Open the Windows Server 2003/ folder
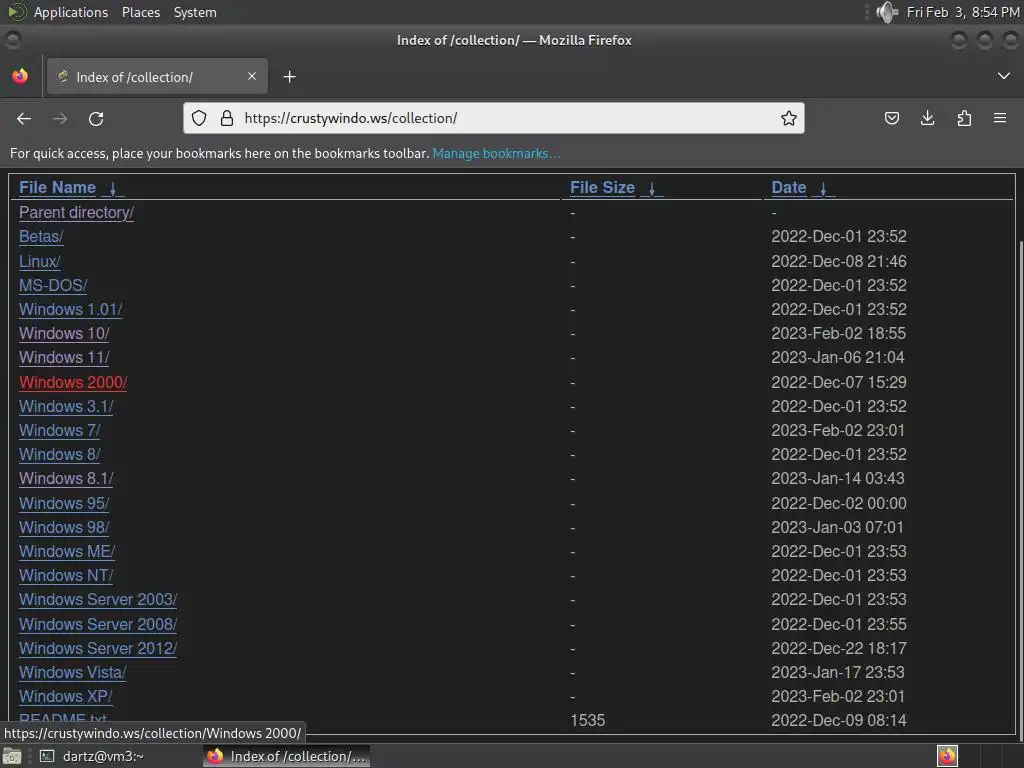This screenshot has height=768, width=1024. point(98,599)
